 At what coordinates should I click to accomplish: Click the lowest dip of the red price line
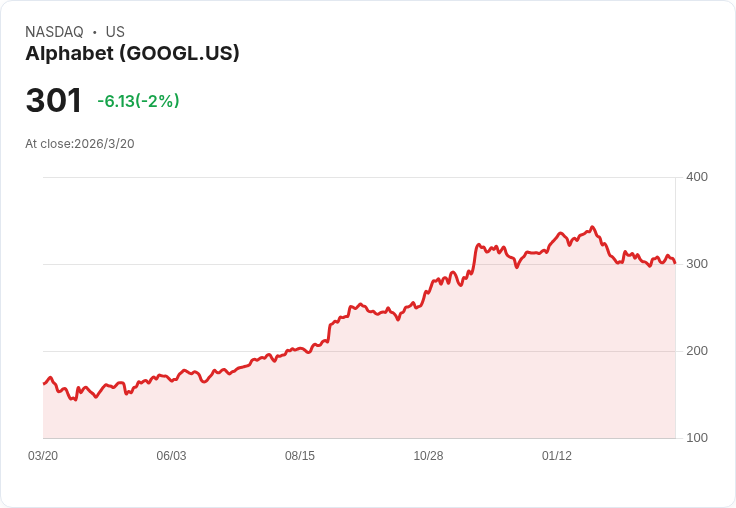coord(75,399)
